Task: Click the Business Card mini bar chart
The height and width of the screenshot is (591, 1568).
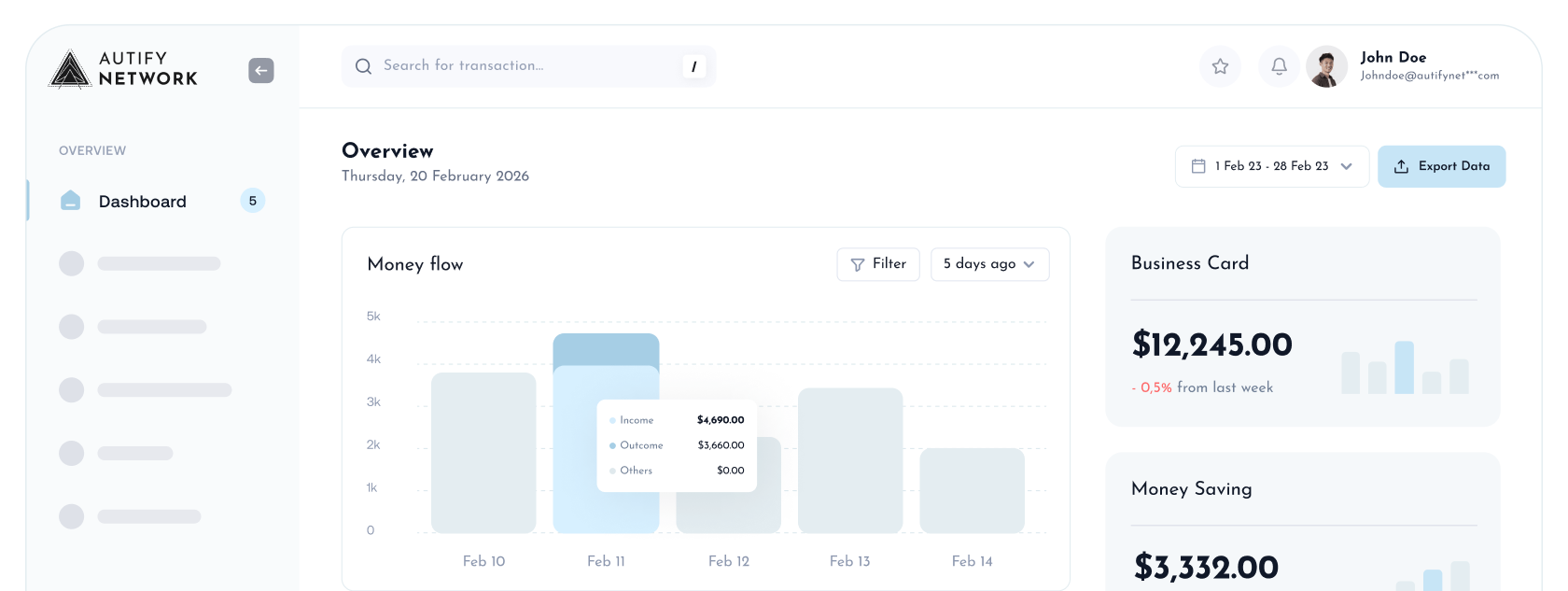Action: [1405, 367]
